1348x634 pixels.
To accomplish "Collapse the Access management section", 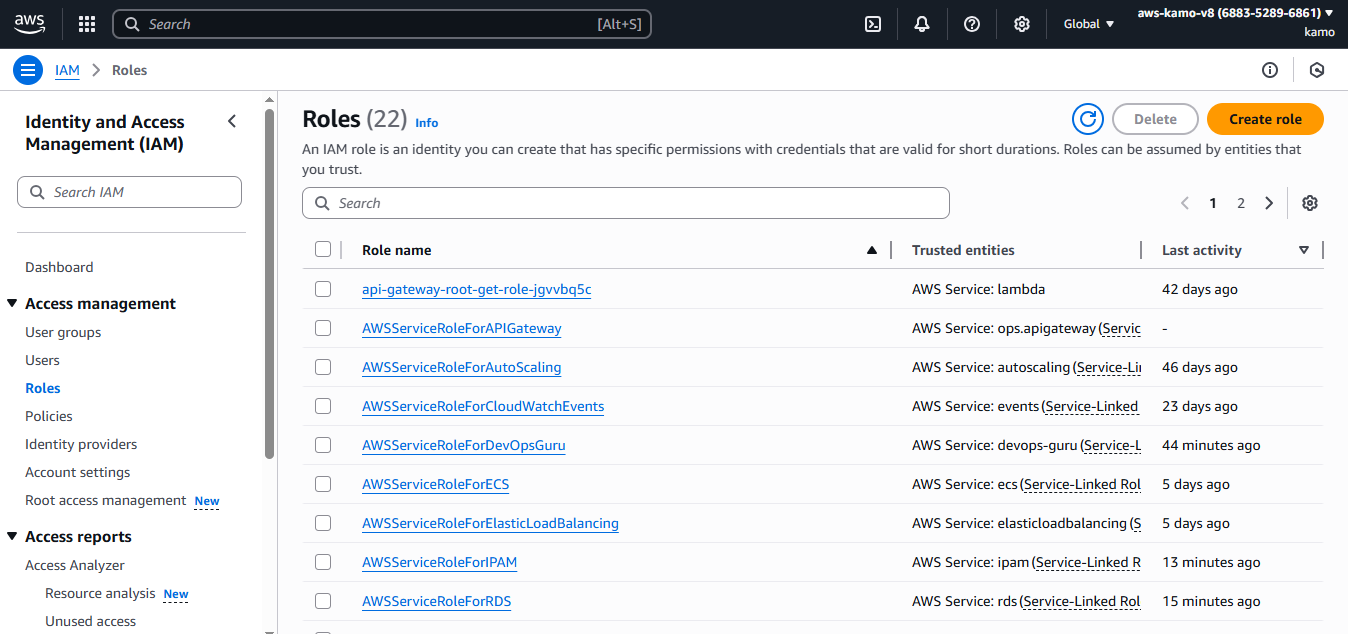I will [12, 304].
